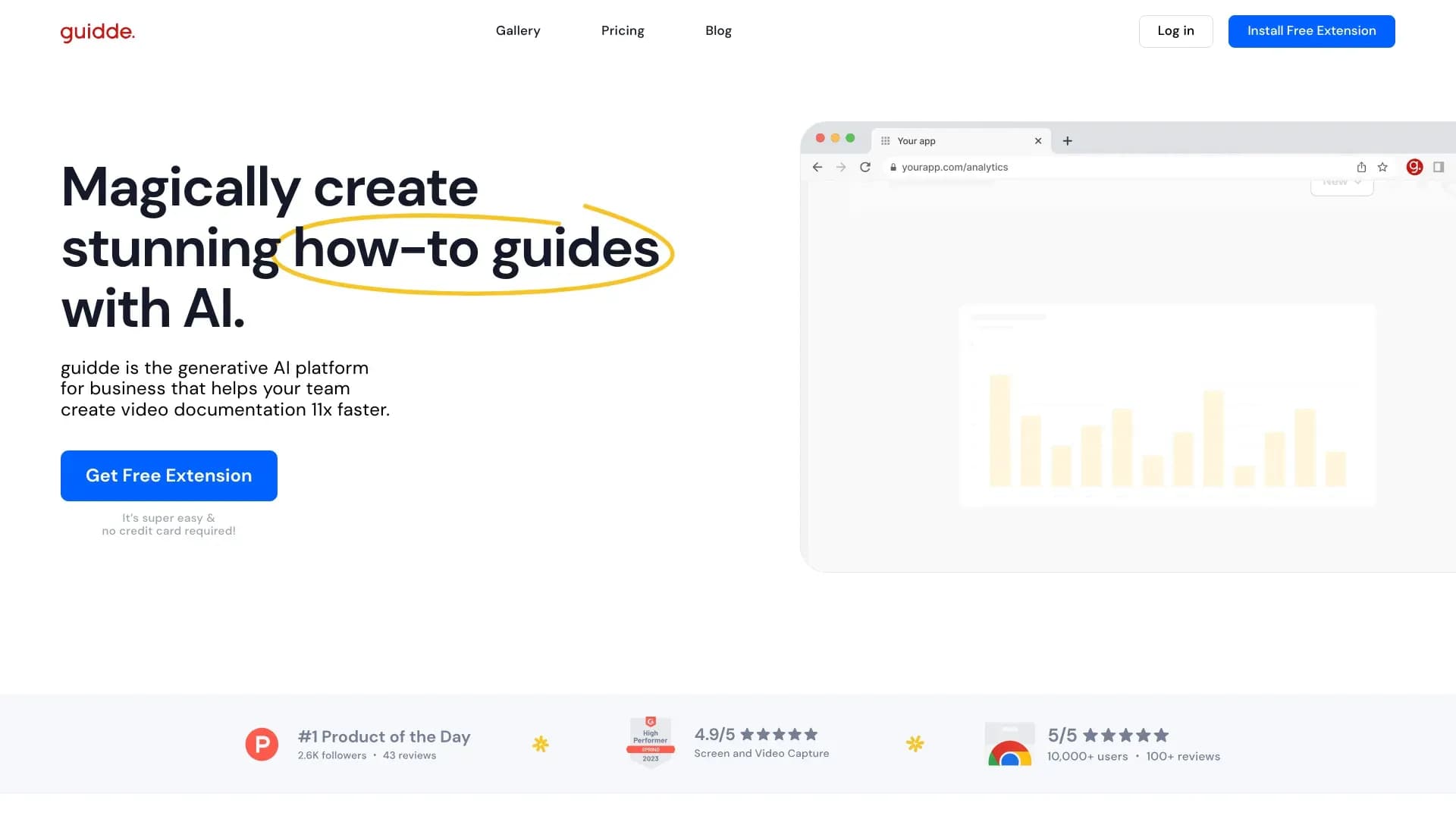Click the reload icon in mockup browser

(865, 168)
